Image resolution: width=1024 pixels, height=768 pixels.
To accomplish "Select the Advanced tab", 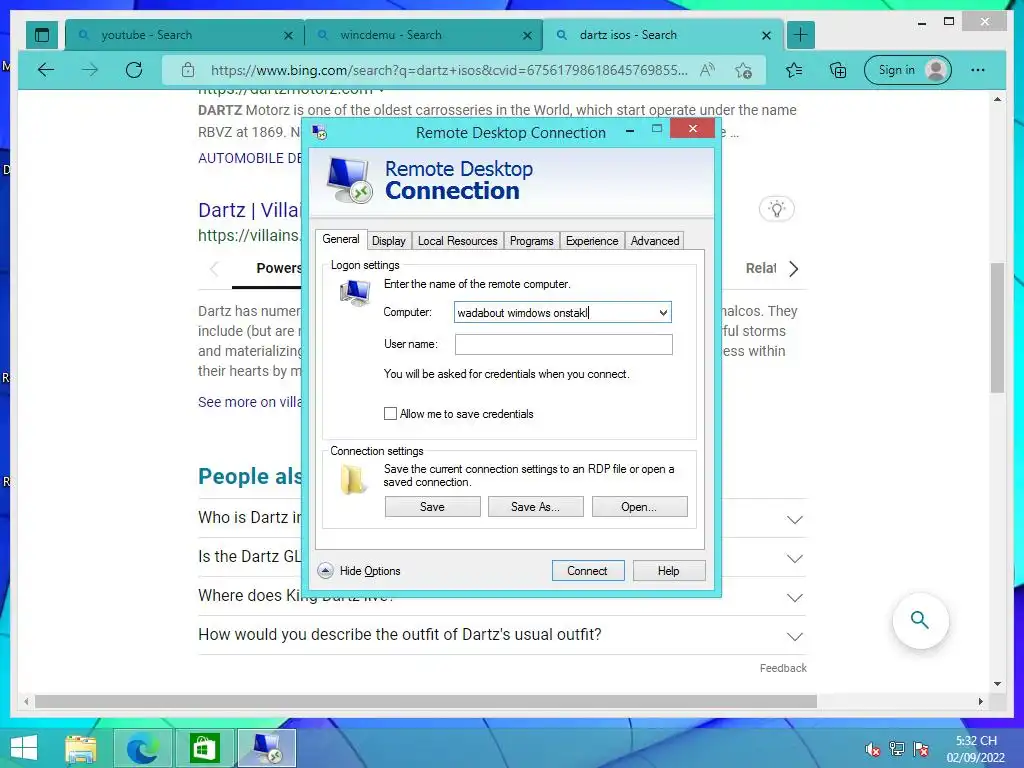I will click(655, 241).
